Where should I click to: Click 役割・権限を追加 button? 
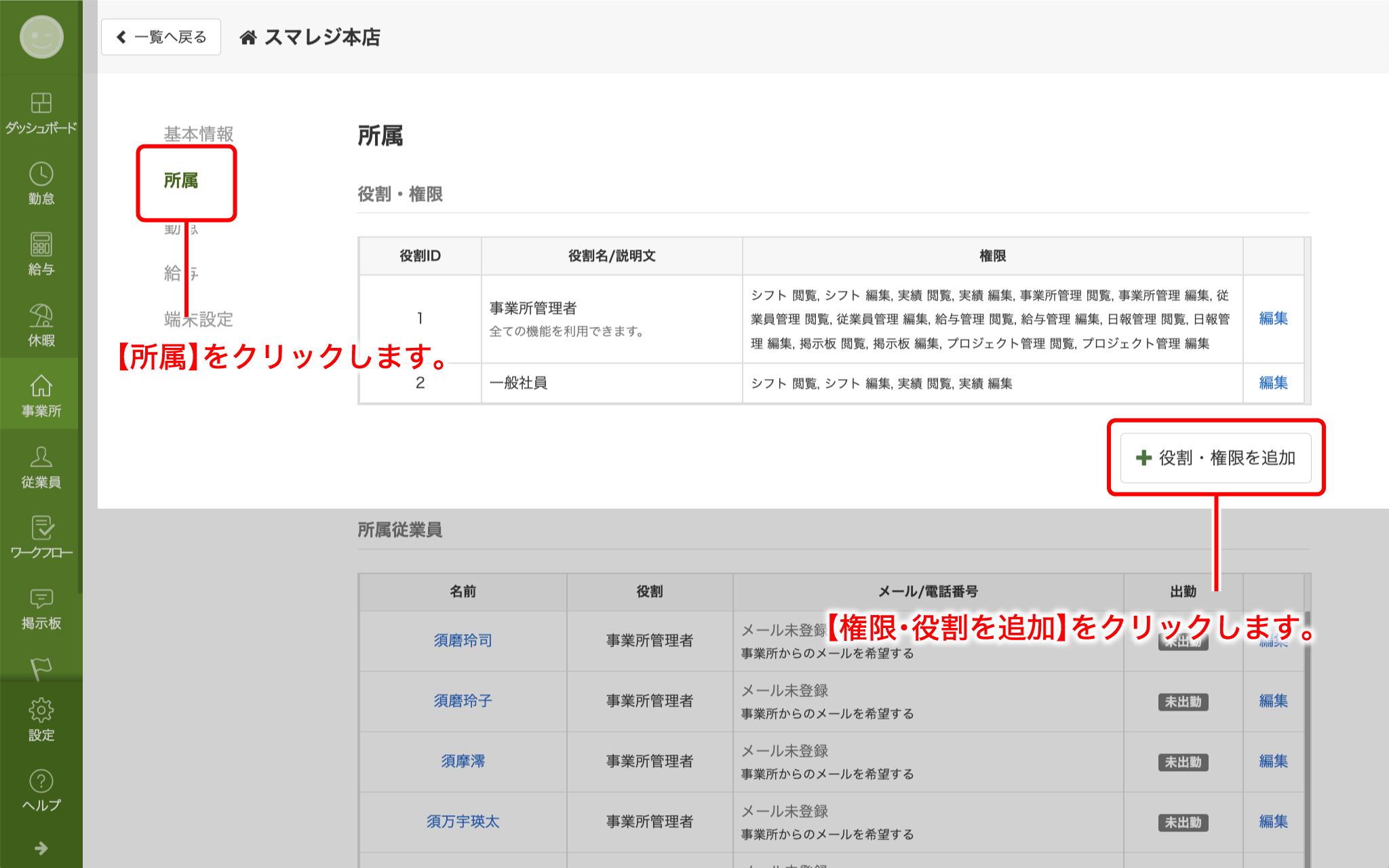(x=1215, y=458)
